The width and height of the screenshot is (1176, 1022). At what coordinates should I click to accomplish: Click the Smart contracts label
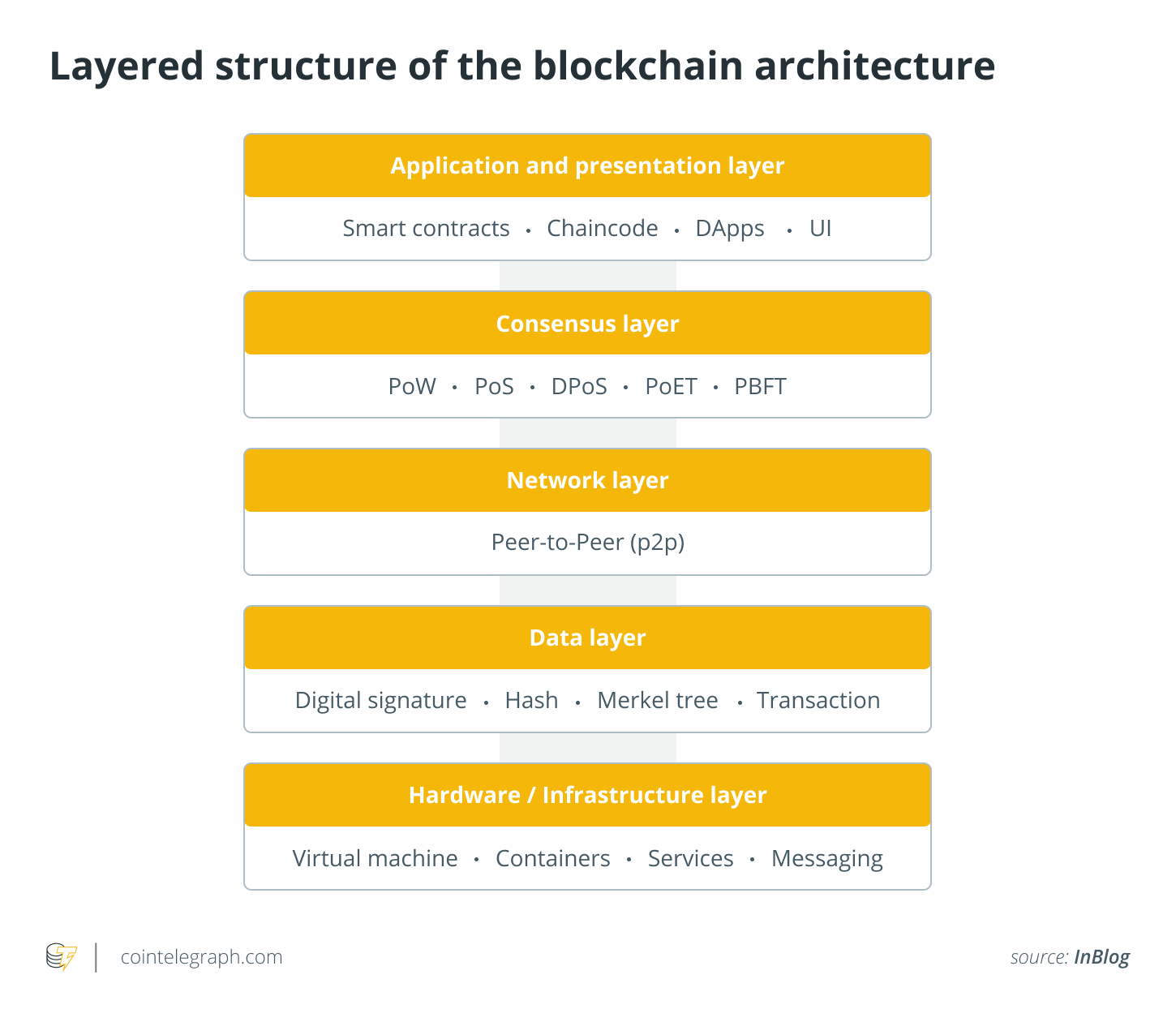coord(426,229)
